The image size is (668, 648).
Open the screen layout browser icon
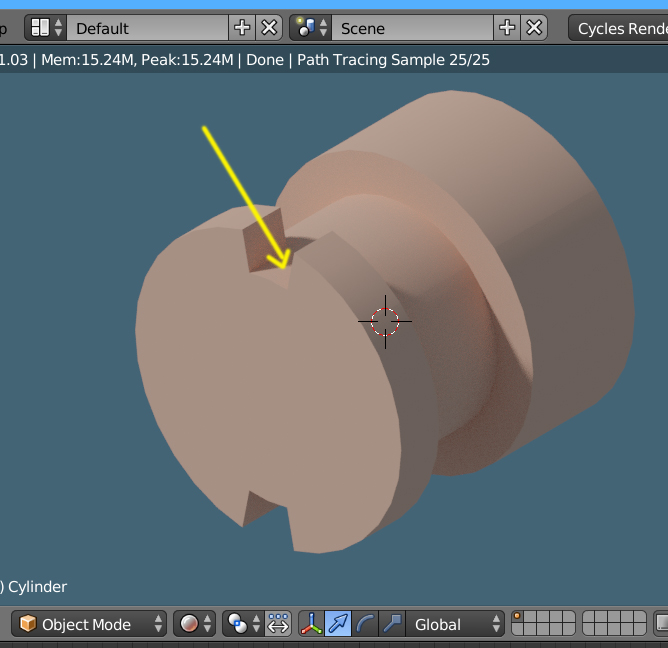click(x=46, y=28)
